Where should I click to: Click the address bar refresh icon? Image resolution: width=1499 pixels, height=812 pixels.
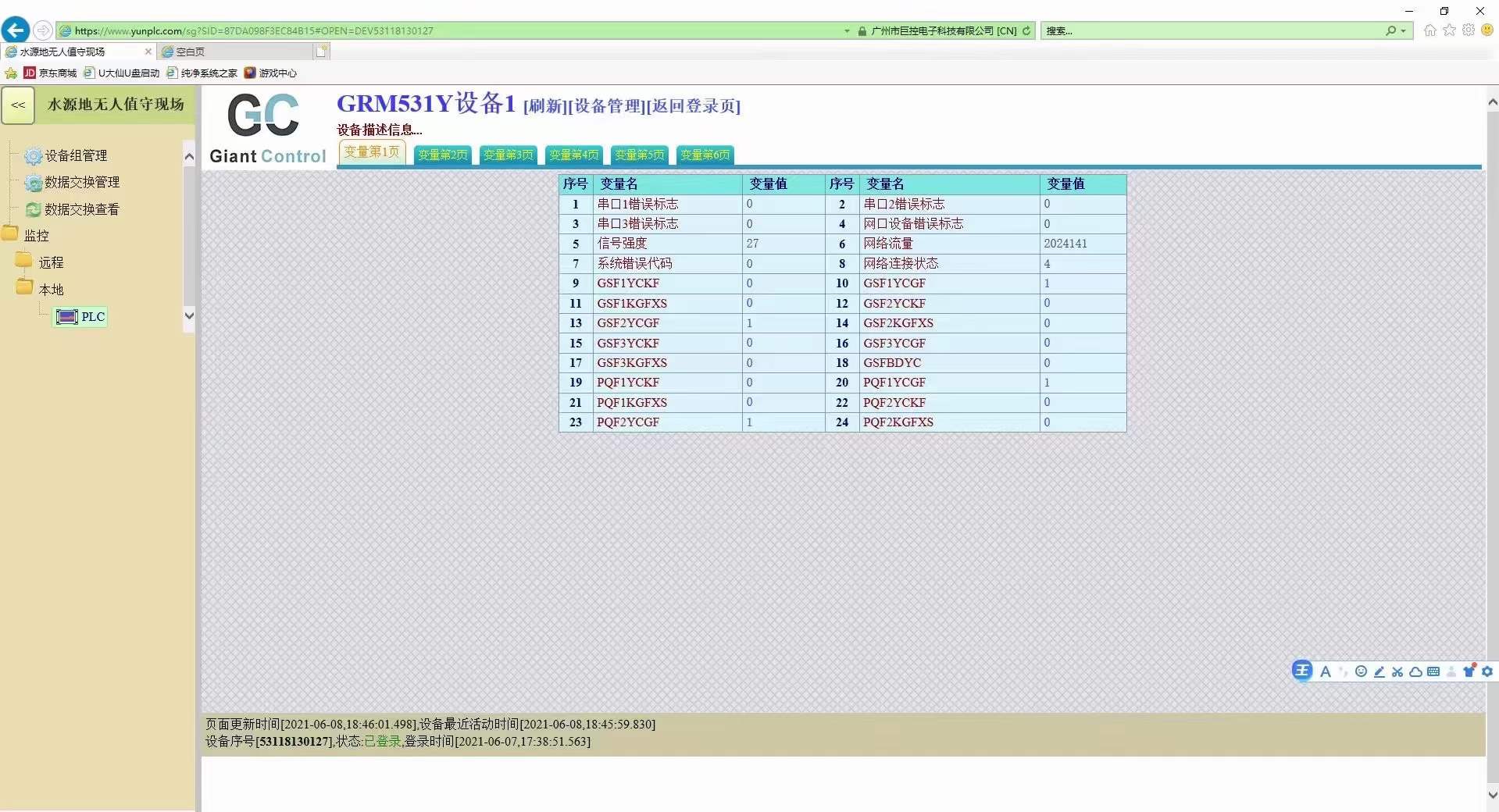[1026, 31]
